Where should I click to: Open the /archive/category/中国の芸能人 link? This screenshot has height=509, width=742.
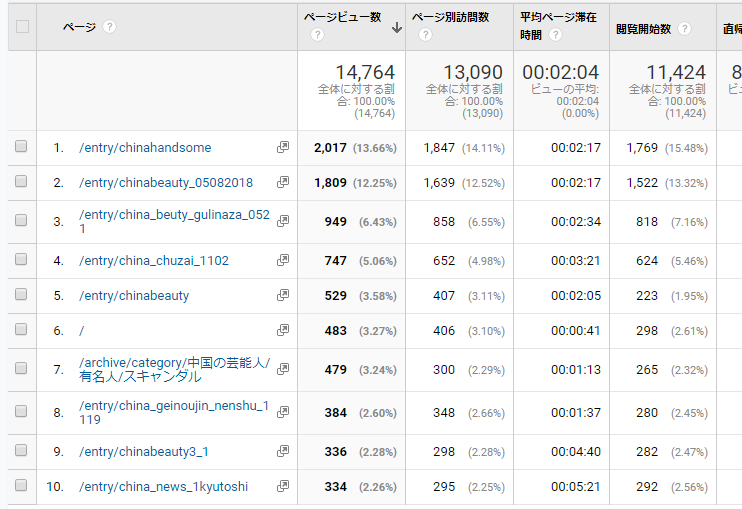point(175,369)
